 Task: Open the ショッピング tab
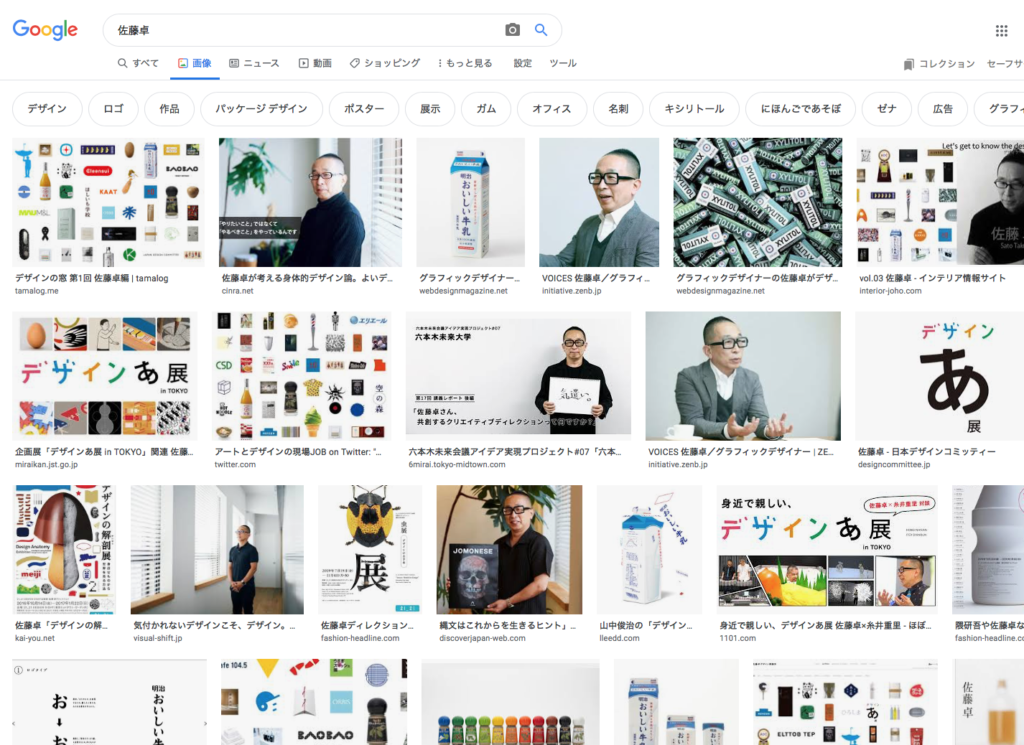(x=385, y=63)
